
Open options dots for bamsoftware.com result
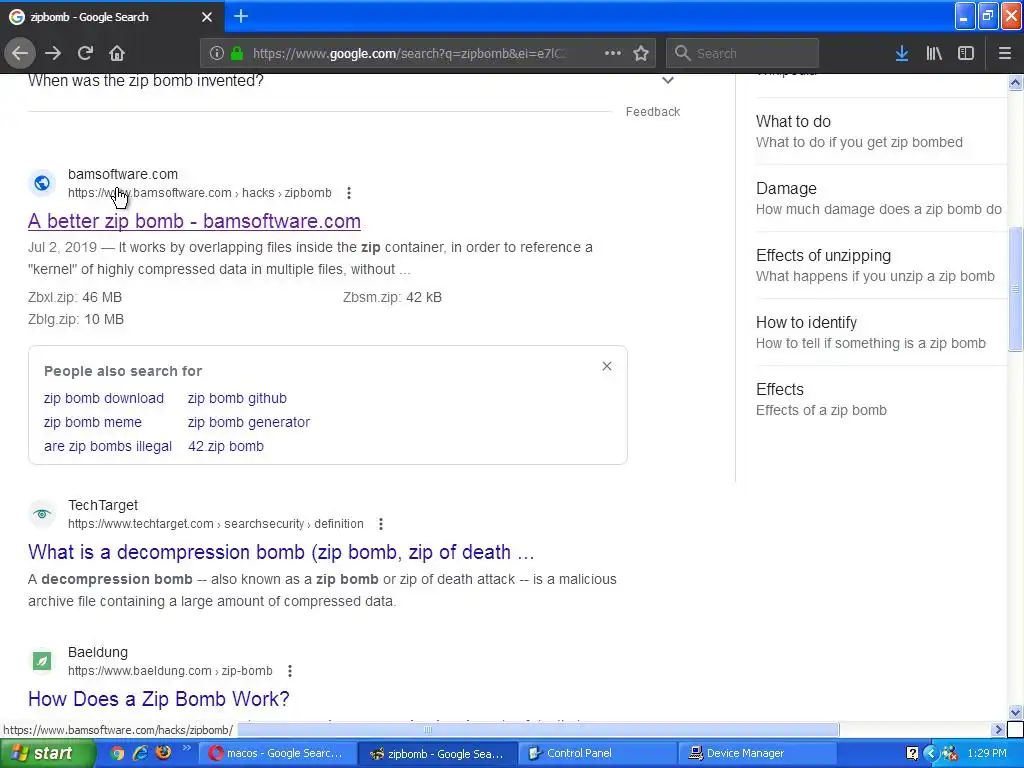pyautogui.click(x=349, y=193)
